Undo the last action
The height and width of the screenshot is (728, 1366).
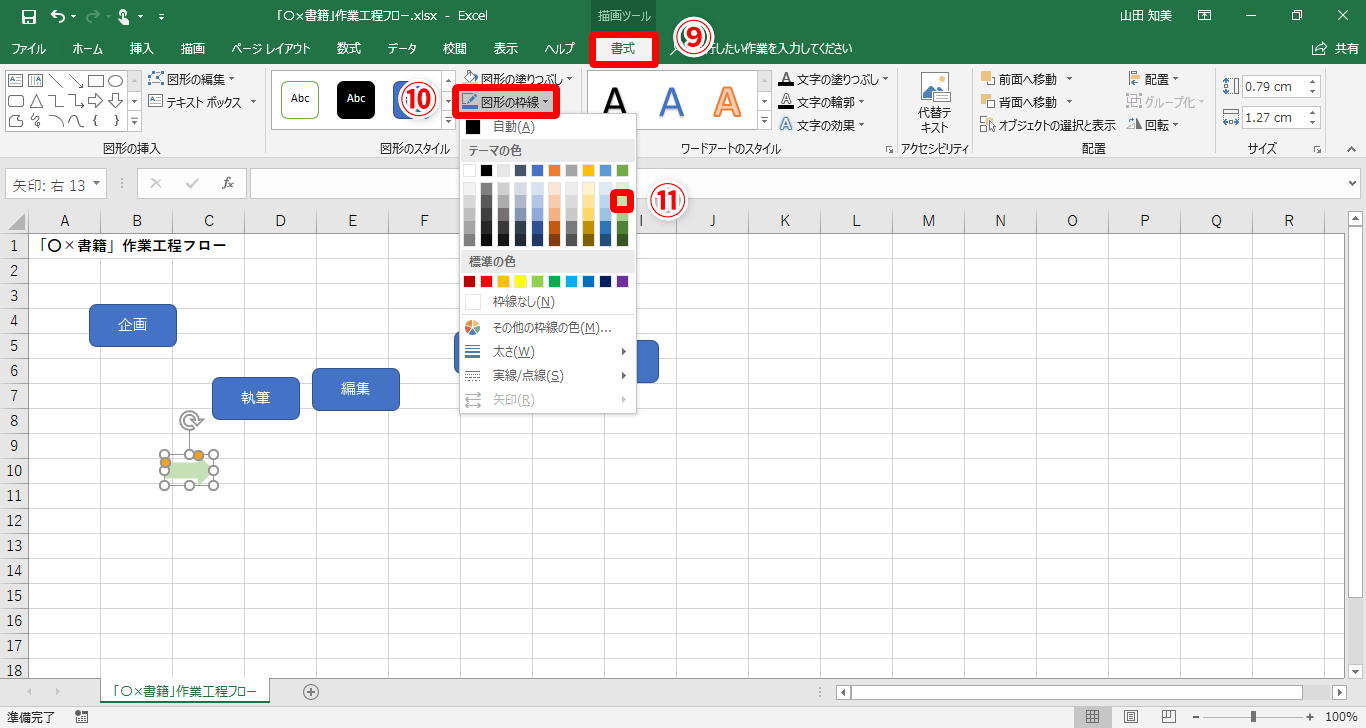point(58,16)
